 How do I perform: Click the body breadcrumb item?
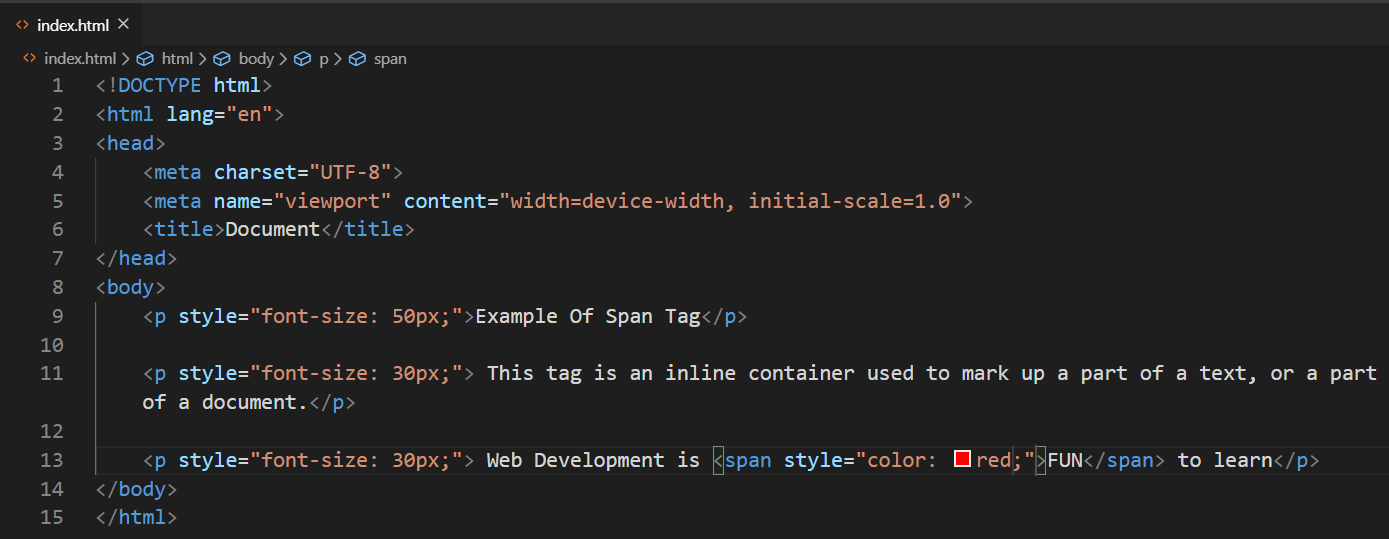(256, 59)
